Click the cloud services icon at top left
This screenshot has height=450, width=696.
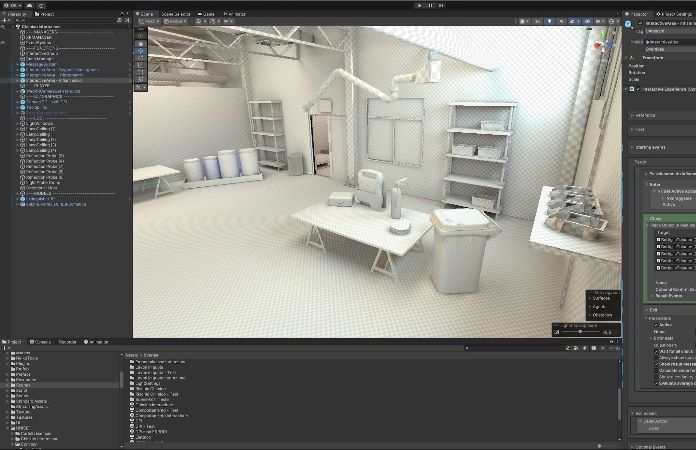coord(29,5)
